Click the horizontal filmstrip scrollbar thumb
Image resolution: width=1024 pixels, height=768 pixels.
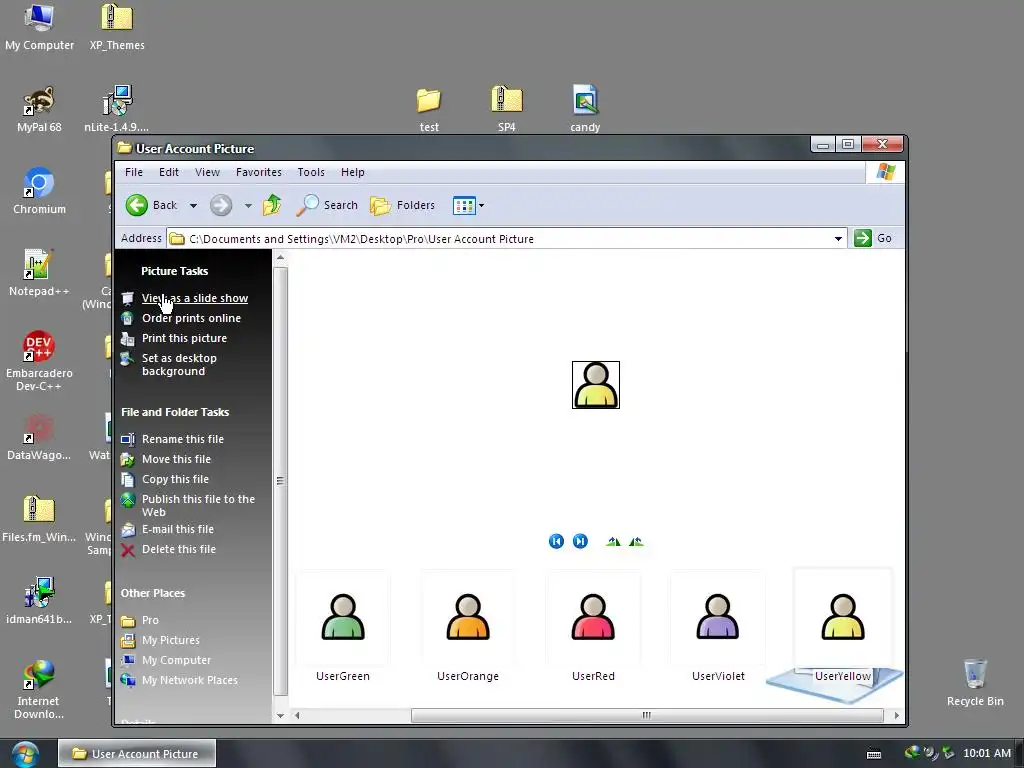pos(647,716)
